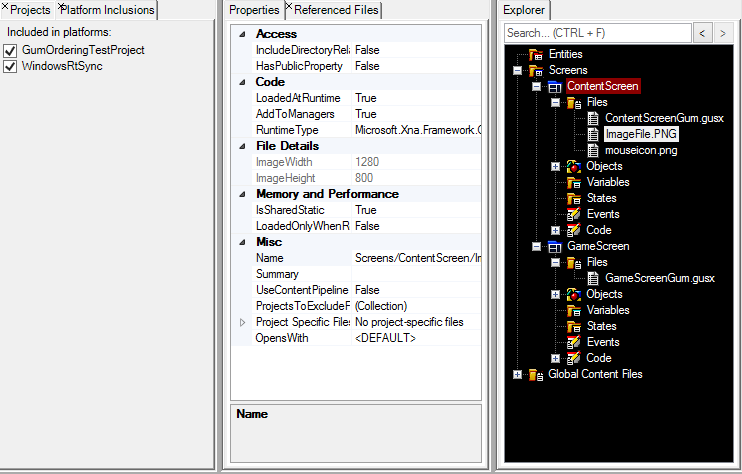
Task: Click the Objects icon under ContentScreen
Action: pos(574,166)
